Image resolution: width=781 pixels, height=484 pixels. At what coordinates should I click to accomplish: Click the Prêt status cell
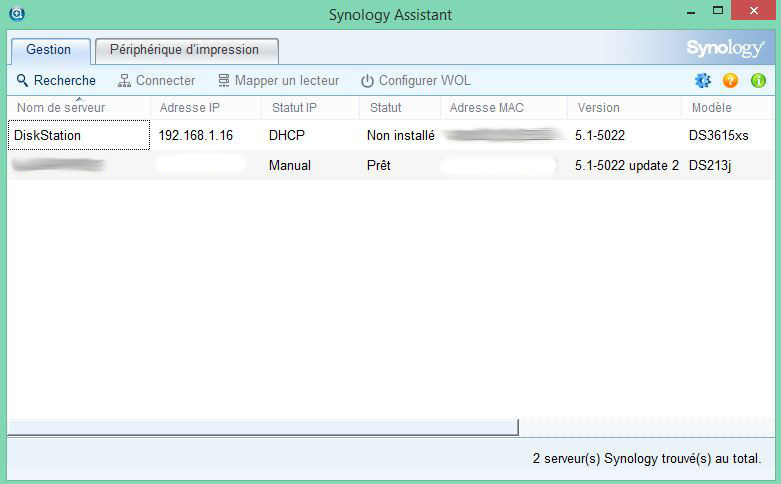[x=379, y=165]
